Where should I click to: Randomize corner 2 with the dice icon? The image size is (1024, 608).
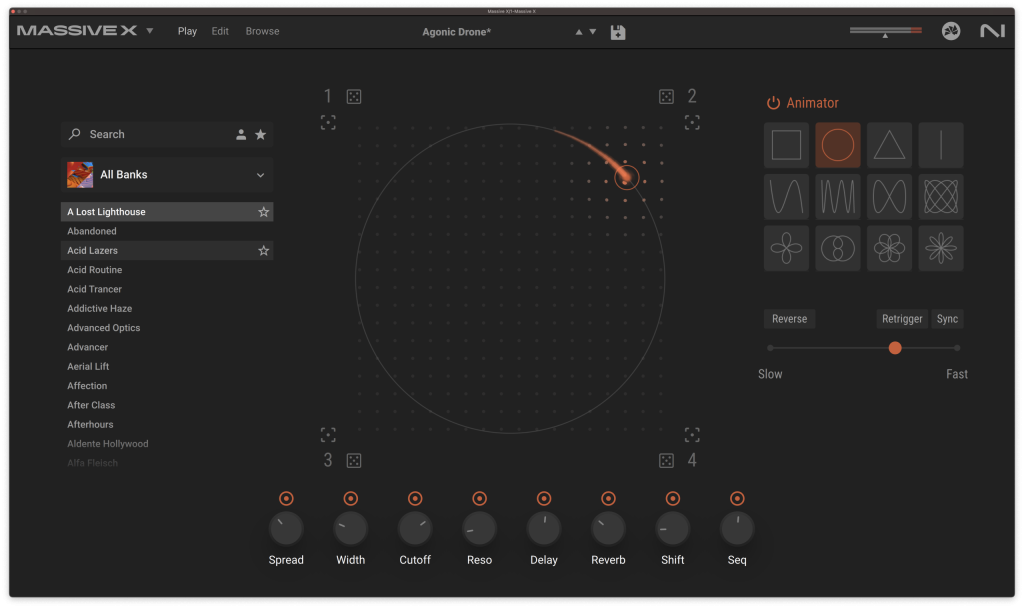click(x=666, y=97)
